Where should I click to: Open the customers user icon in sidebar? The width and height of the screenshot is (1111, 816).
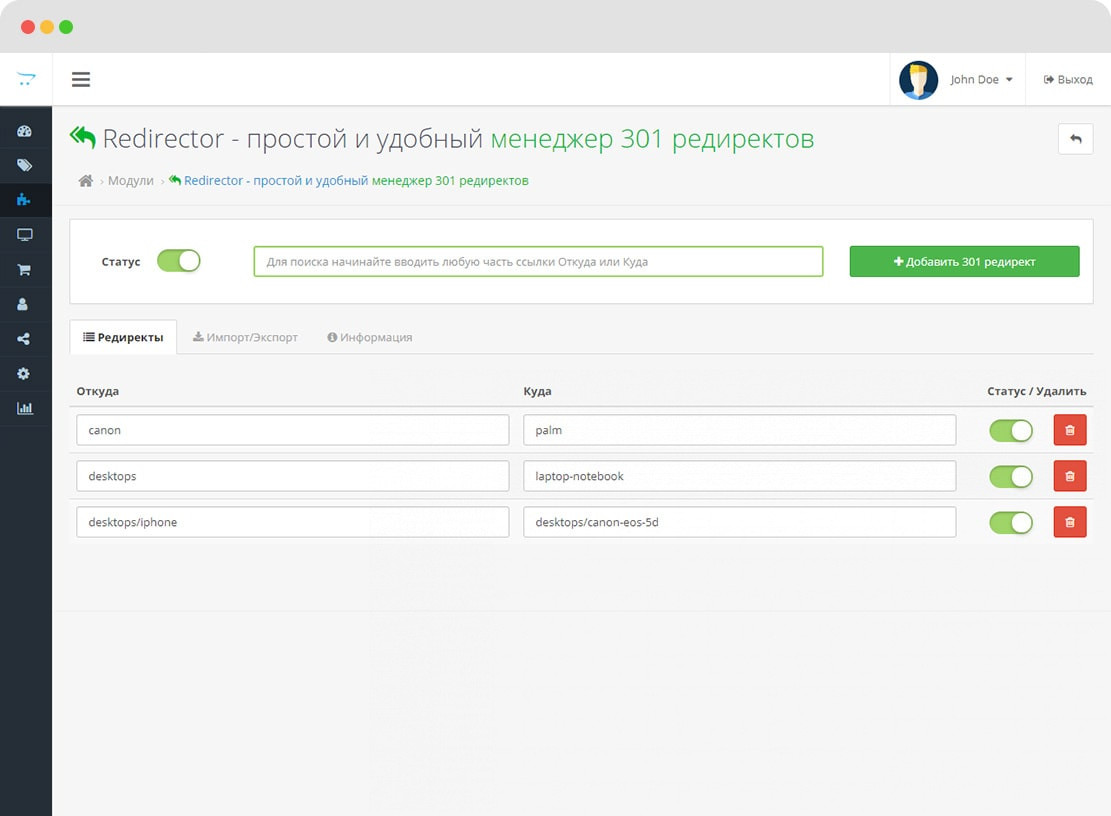point(25,304)
